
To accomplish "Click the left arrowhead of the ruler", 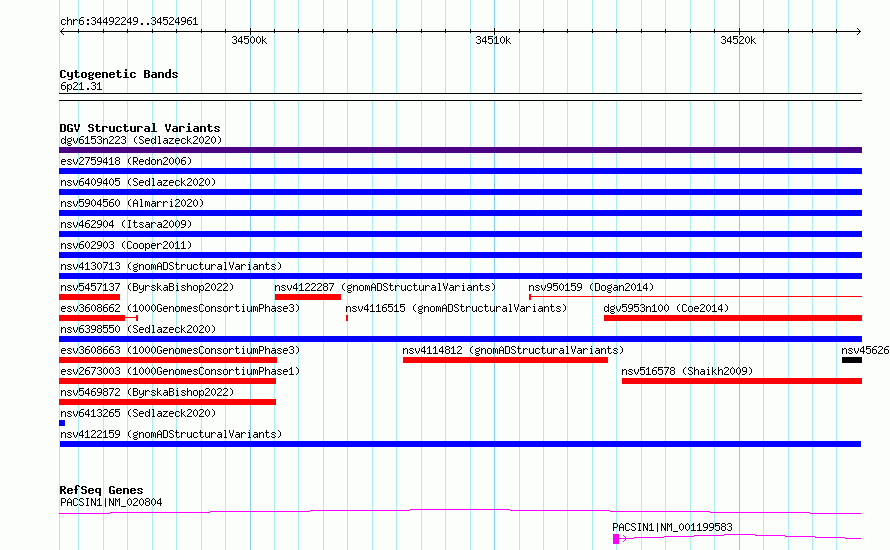I will [62, 31].
